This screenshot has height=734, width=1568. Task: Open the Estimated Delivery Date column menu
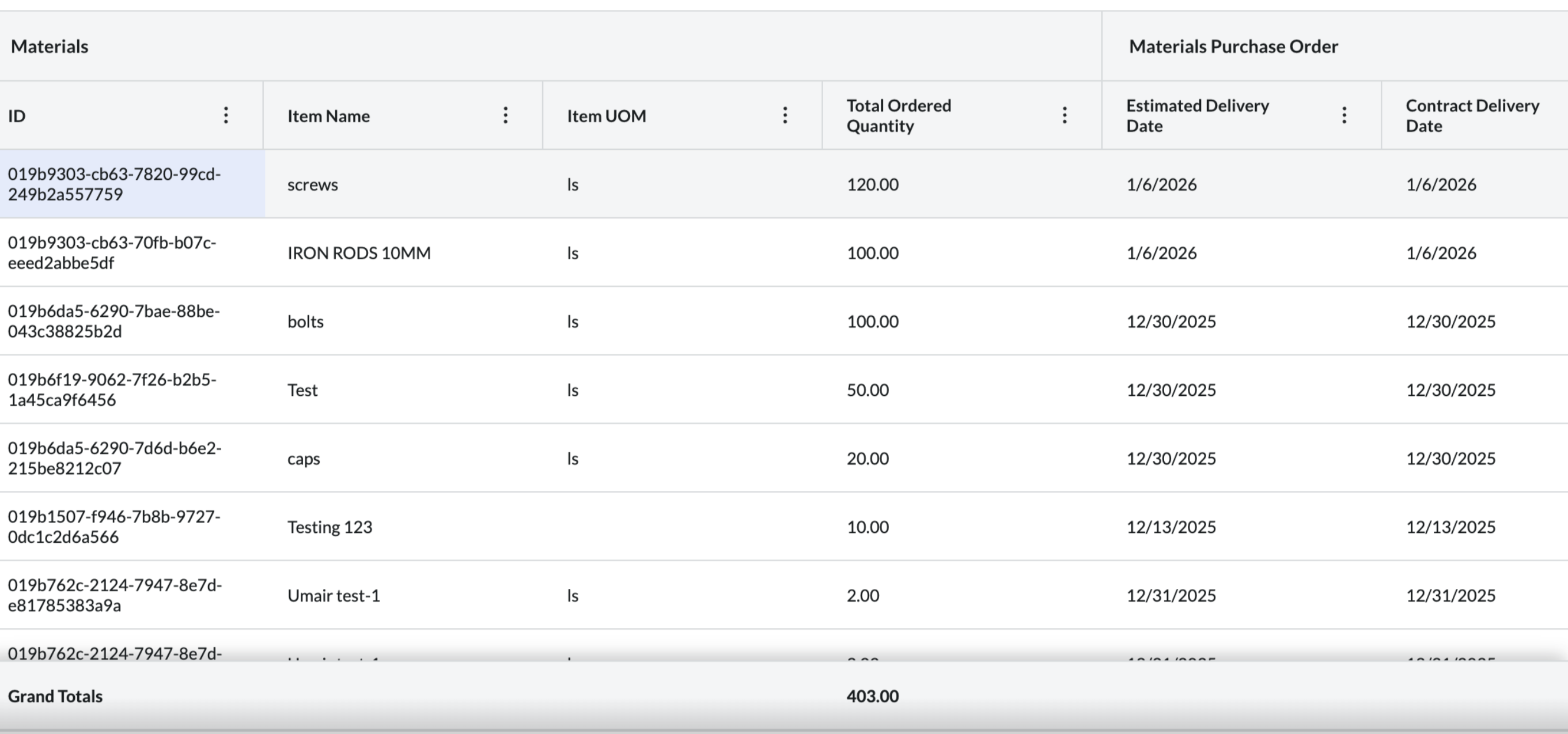(1344, 115)
